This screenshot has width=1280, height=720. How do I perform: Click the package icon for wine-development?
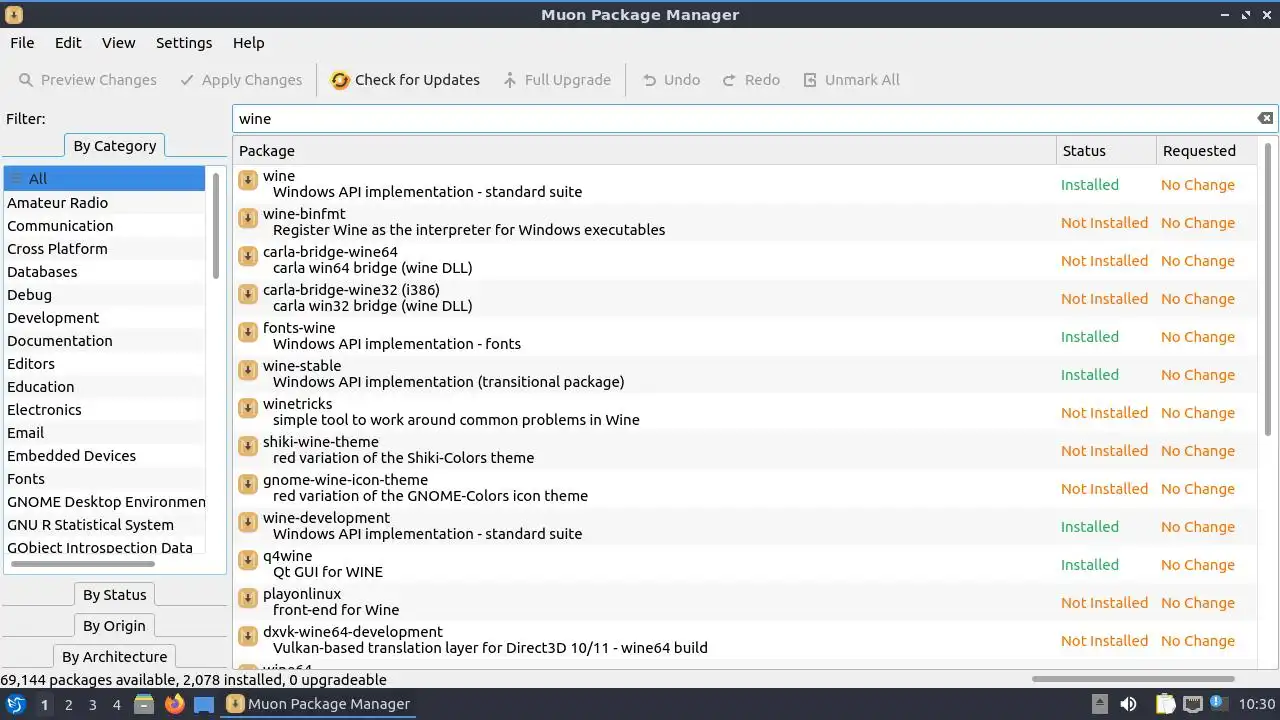[248, 523]
